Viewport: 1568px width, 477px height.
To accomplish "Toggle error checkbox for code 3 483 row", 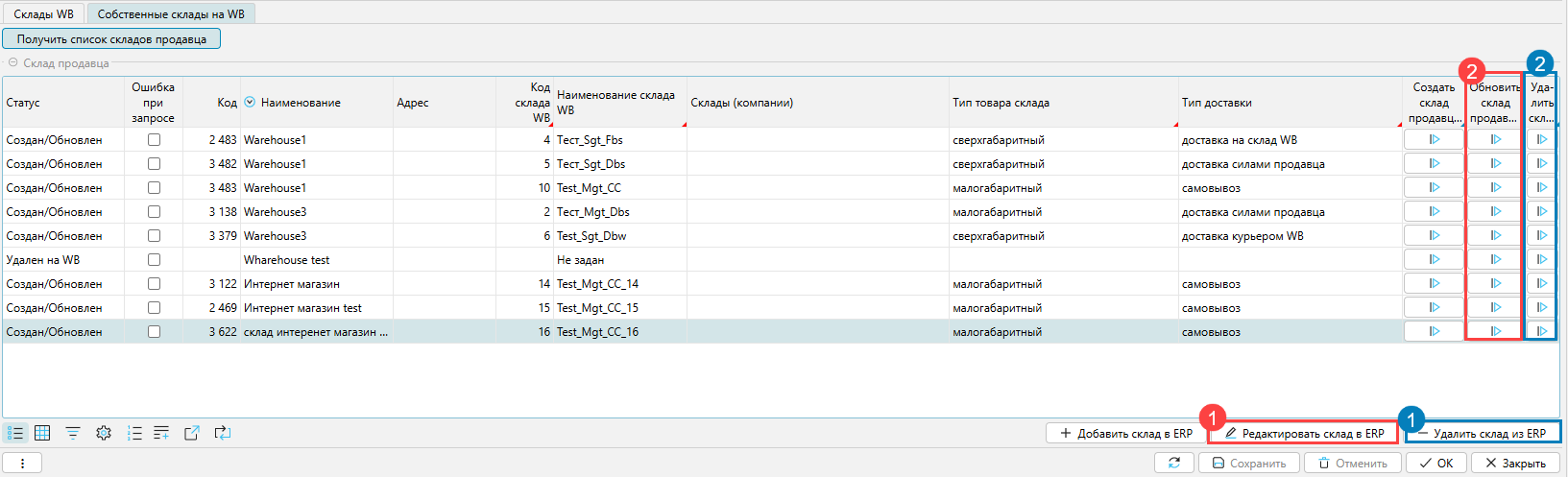I will pos(154,187).
